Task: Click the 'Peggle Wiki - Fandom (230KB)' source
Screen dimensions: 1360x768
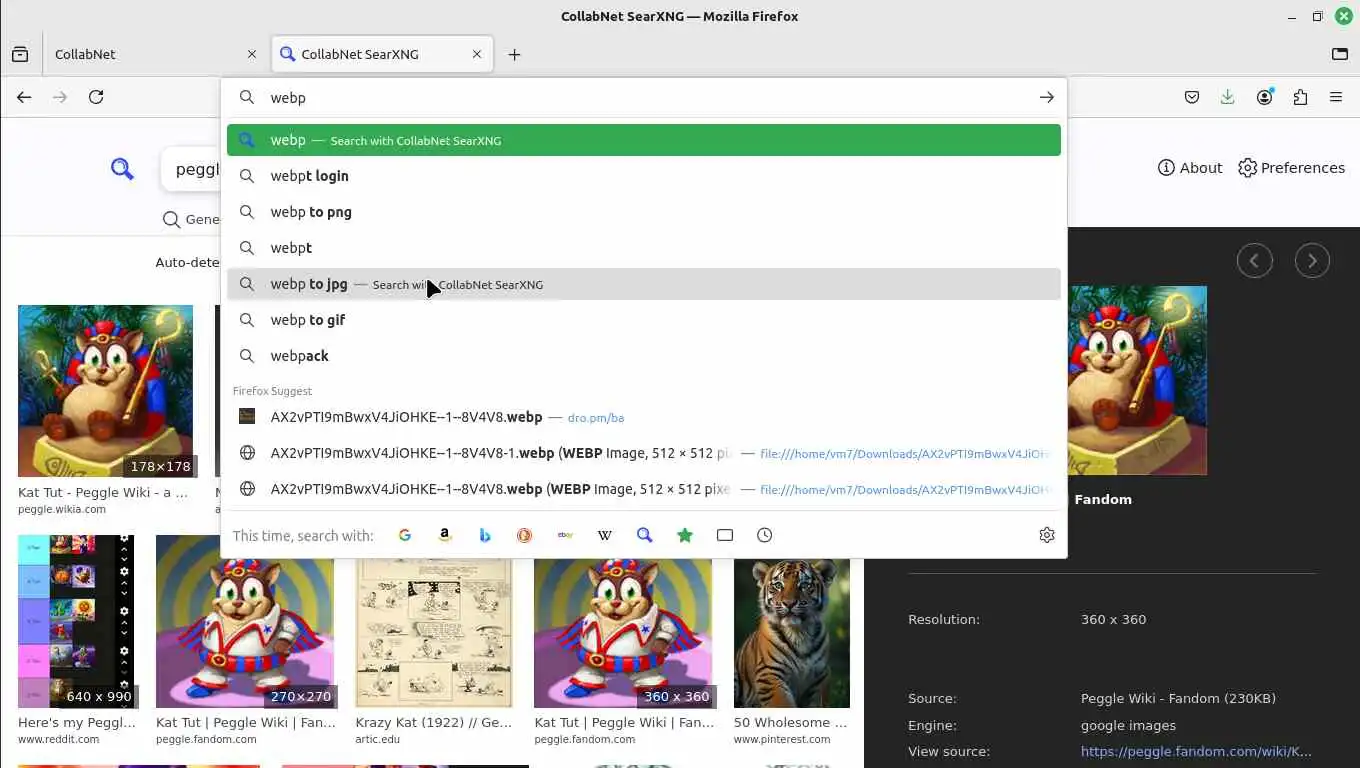Action: pos(1178,698)
